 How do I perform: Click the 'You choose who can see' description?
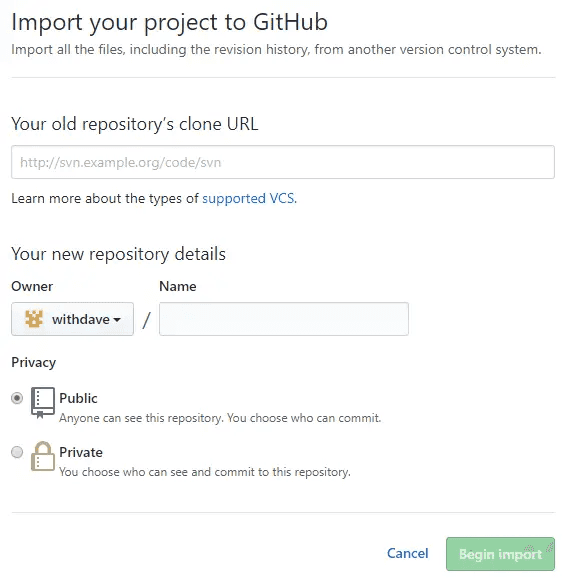click(x=205, y=472)
